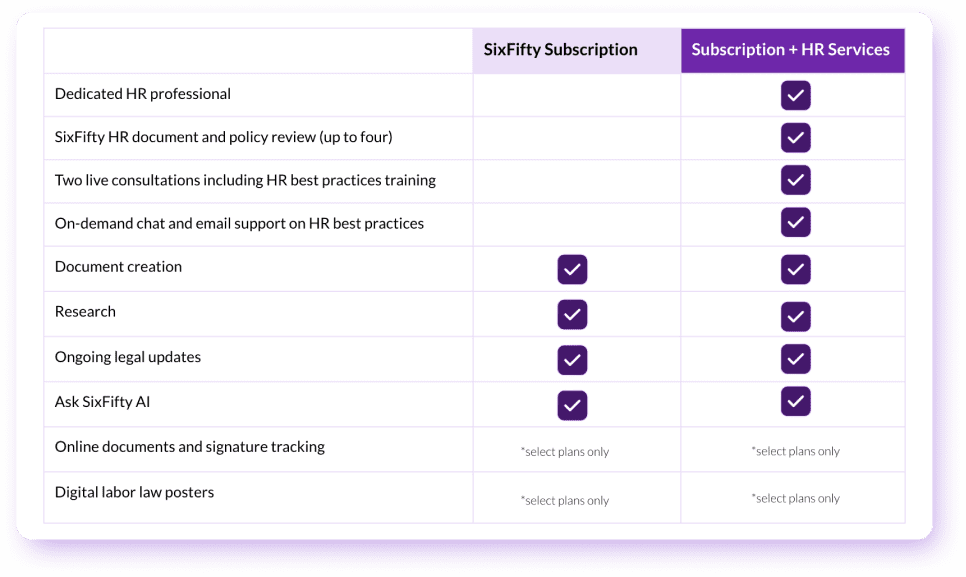Click select plans only note for Online documents, SixFifty Subscription

565,452
